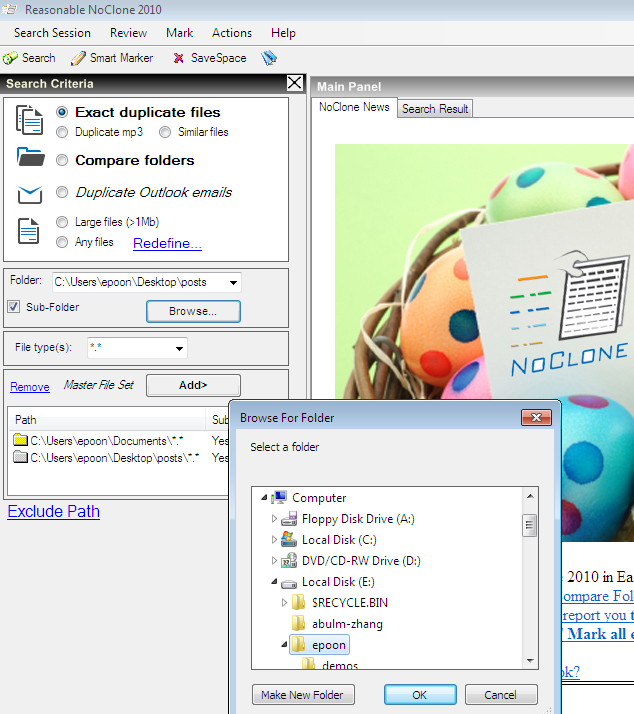Click the Add> button
This screenshot has height=714, width=634.
193,385
